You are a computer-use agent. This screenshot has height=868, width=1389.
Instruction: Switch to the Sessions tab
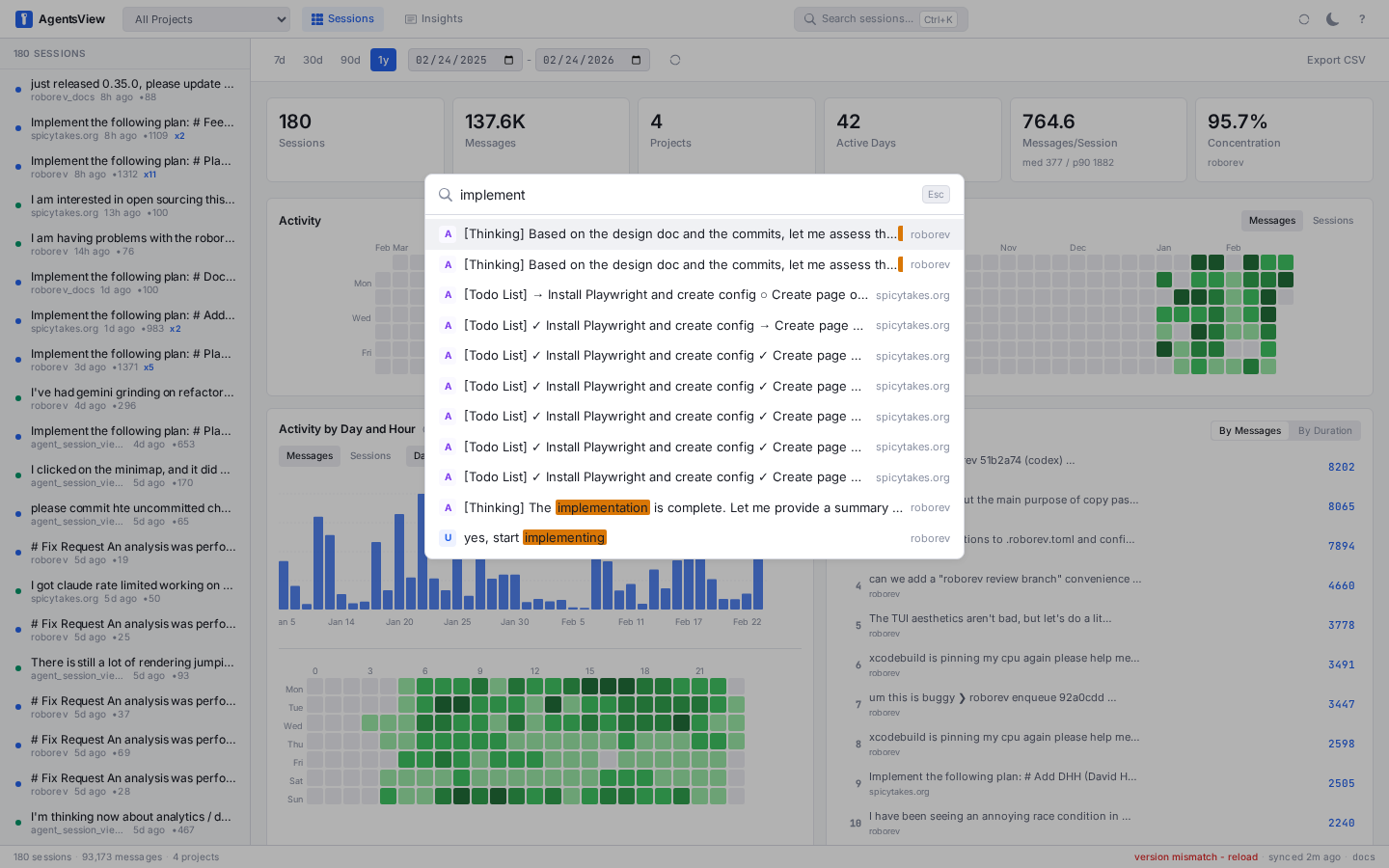[x=342, y=19]
